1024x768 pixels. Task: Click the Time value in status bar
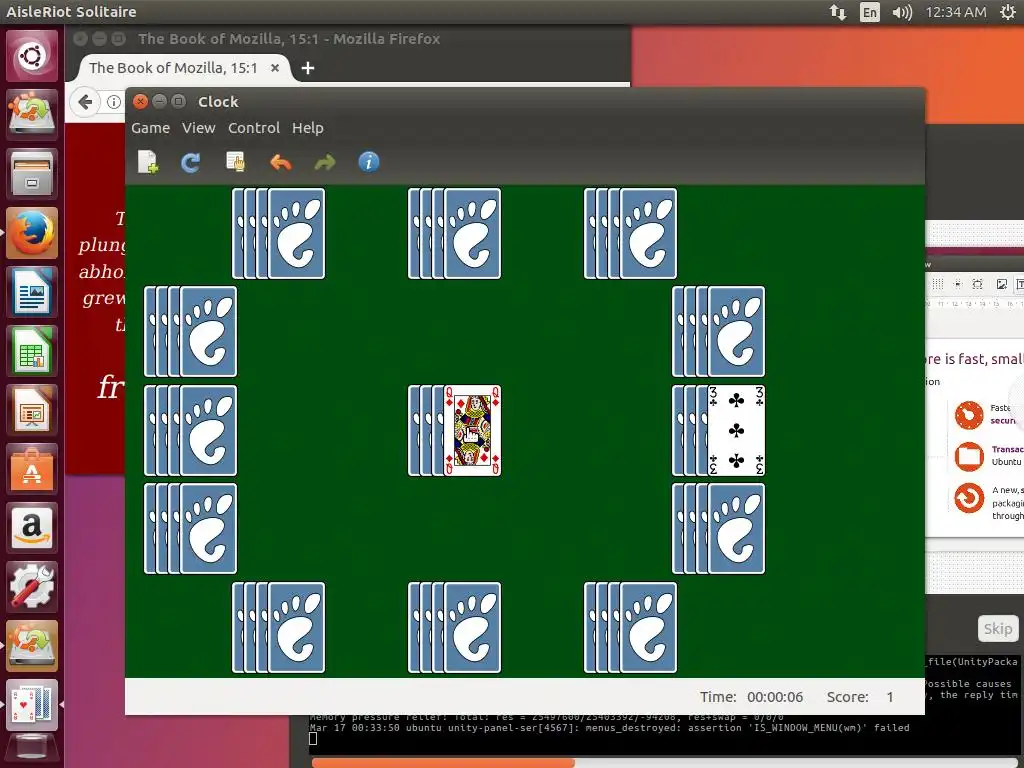pos(775,697)
